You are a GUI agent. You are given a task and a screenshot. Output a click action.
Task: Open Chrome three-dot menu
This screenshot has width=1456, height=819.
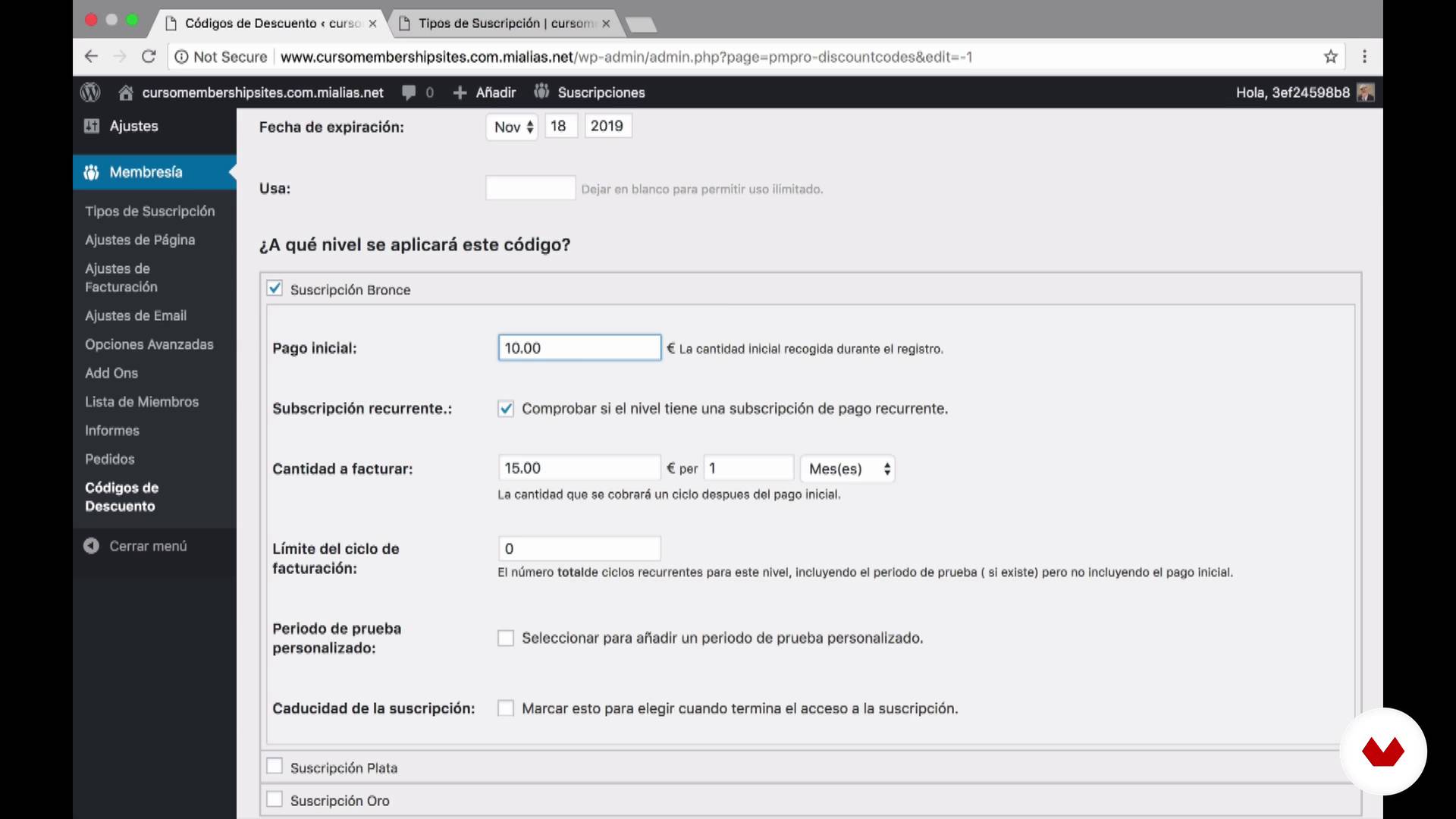coord(1364,56)
